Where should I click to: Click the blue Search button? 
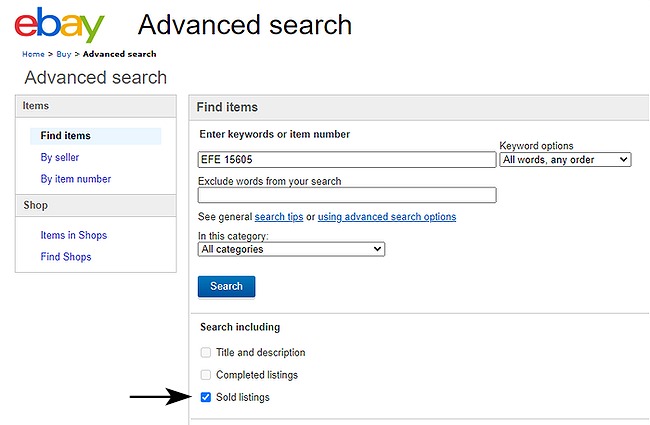coord(226,287)
